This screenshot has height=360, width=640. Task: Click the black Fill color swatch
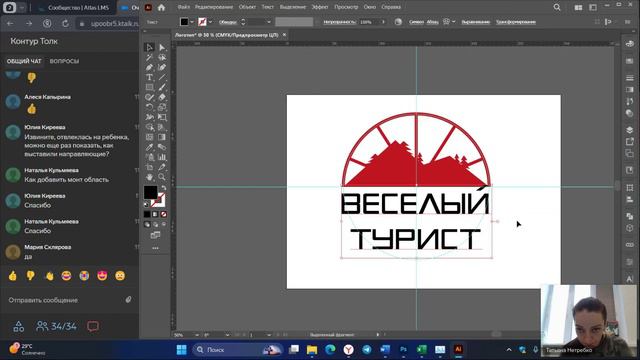coord(151,192)
